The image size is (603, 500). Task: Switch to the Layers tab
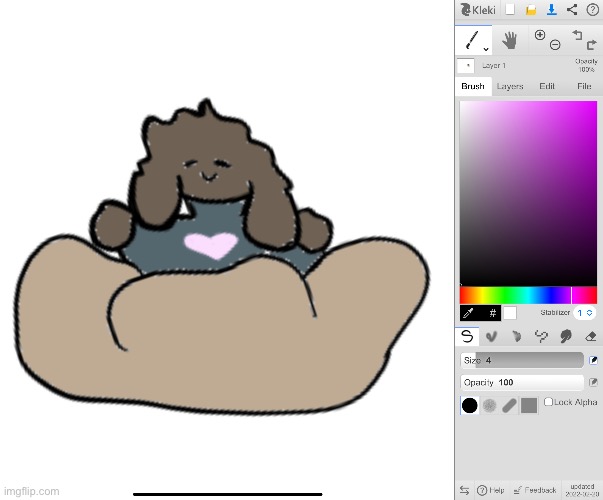point(510,86)
